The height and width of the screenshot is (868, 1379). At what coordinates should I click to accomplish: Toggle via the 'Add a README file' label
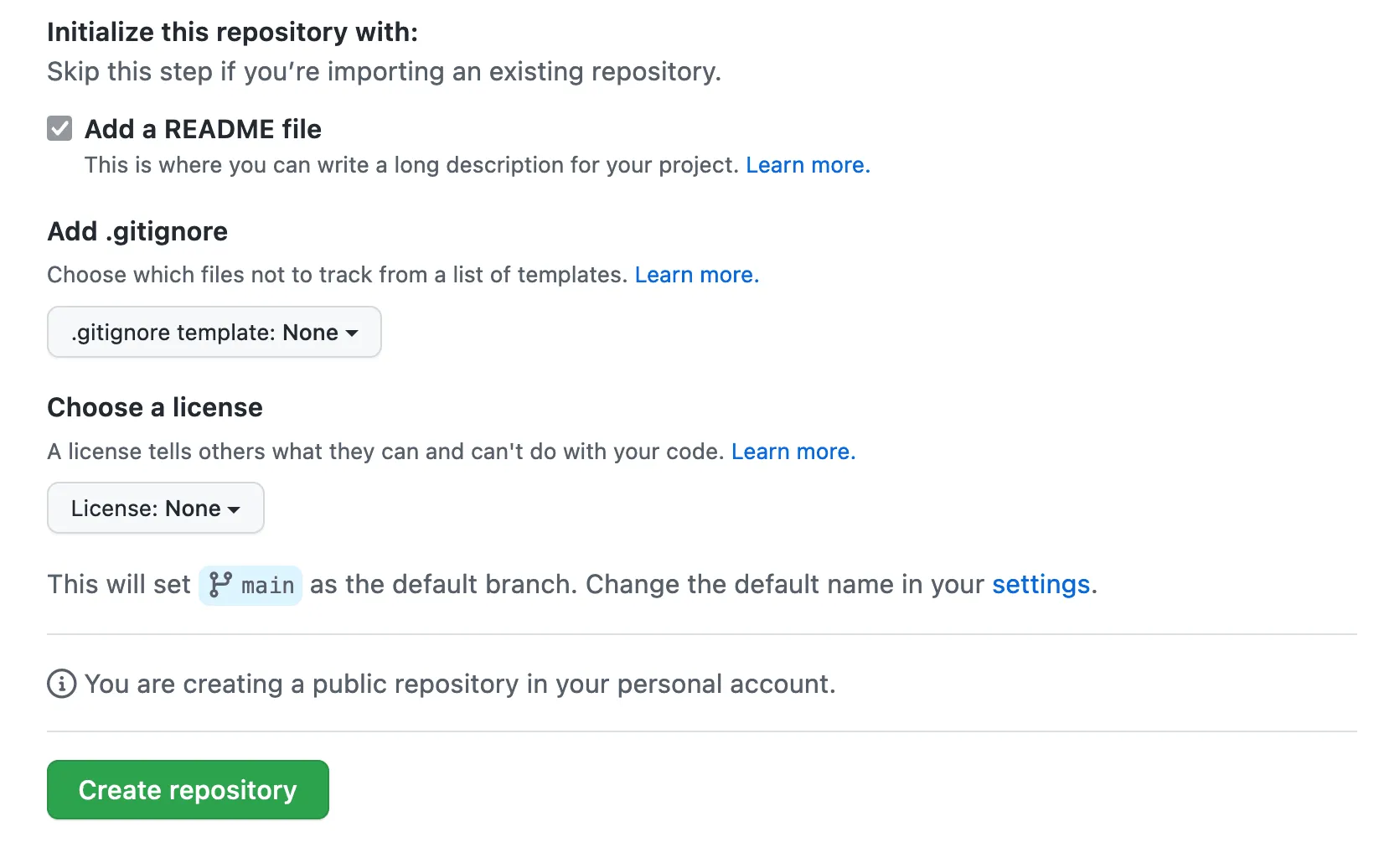[x=203, y=129]
